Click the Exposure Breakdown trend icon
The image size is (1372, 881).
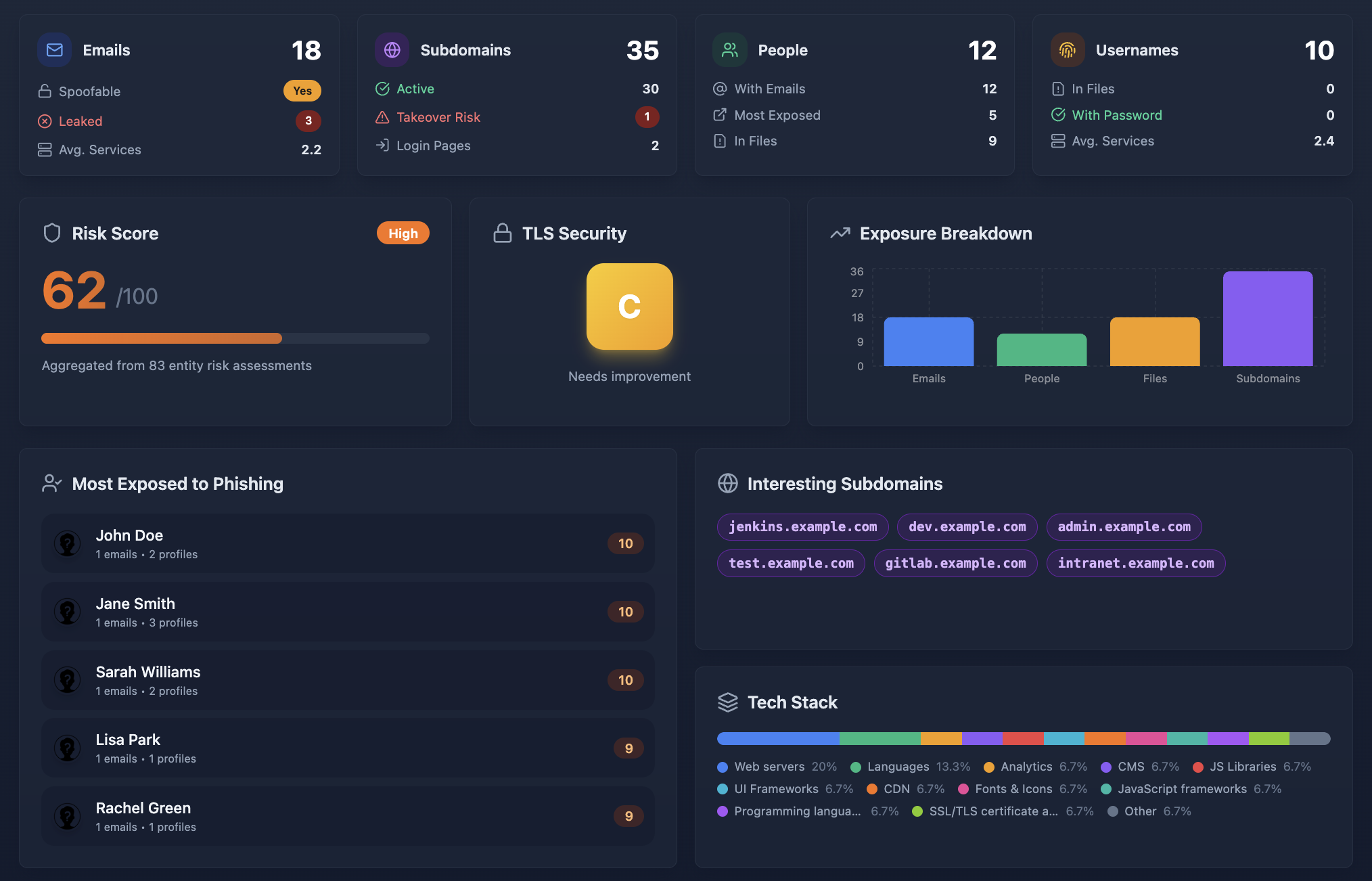(x=839, y=233)
